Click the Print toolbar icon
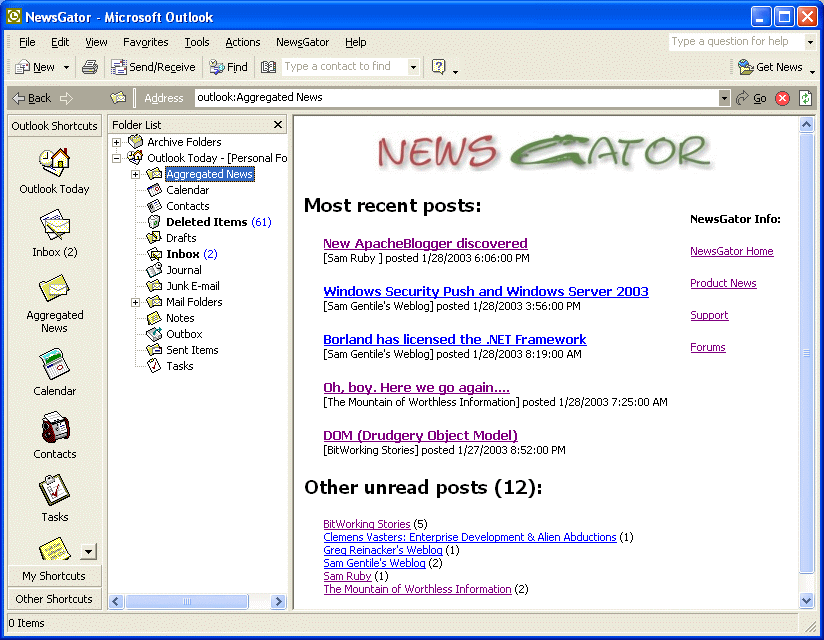824x640 pixels. click(90, 67)
